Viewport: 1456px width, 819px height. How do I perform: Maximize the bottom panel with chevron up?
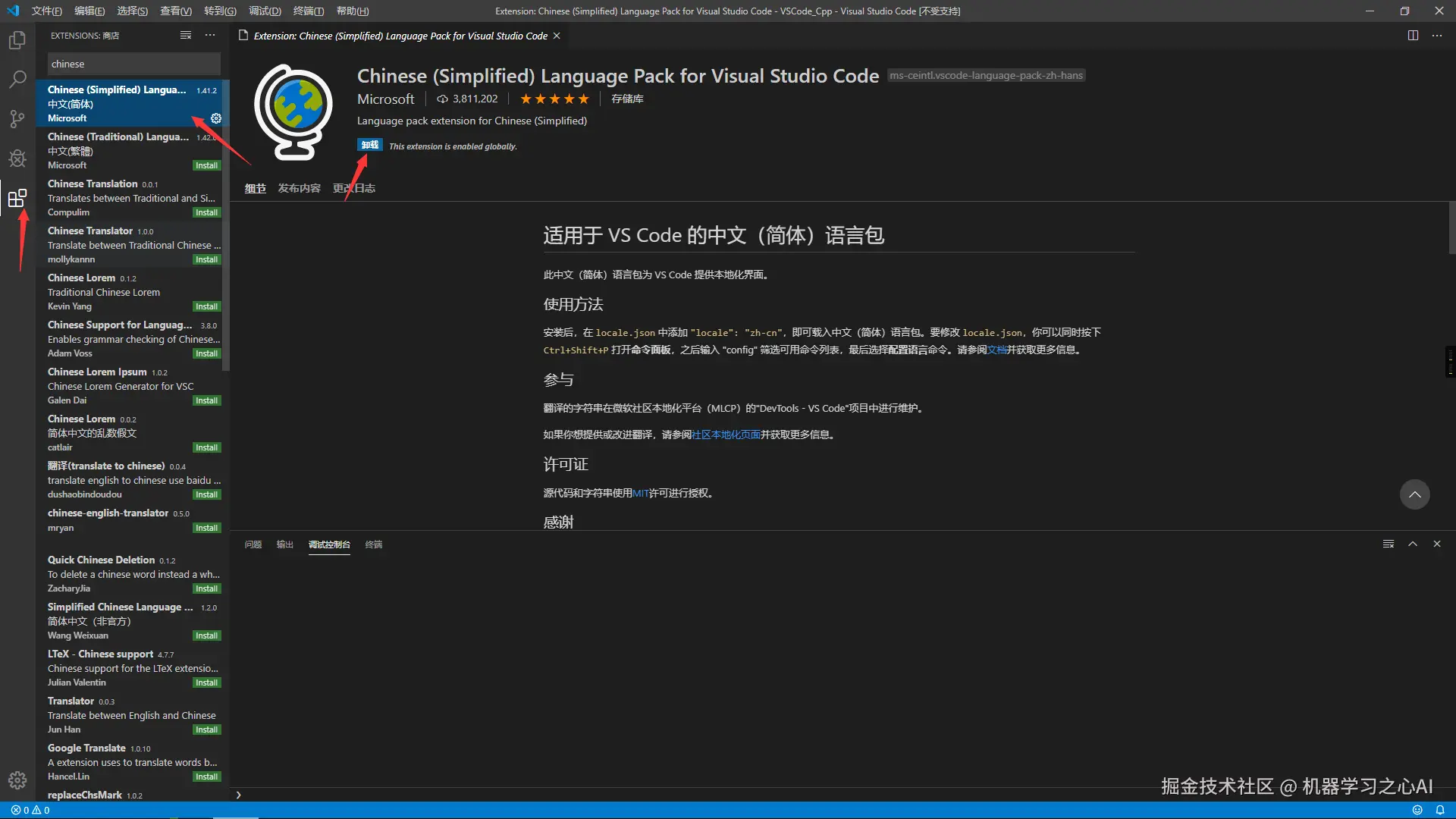tap(1413, 544)
